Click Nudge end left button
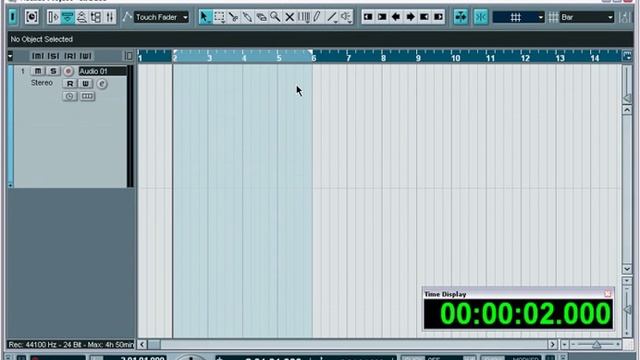Viewport: 640px width, 360px height. [424, 17]
